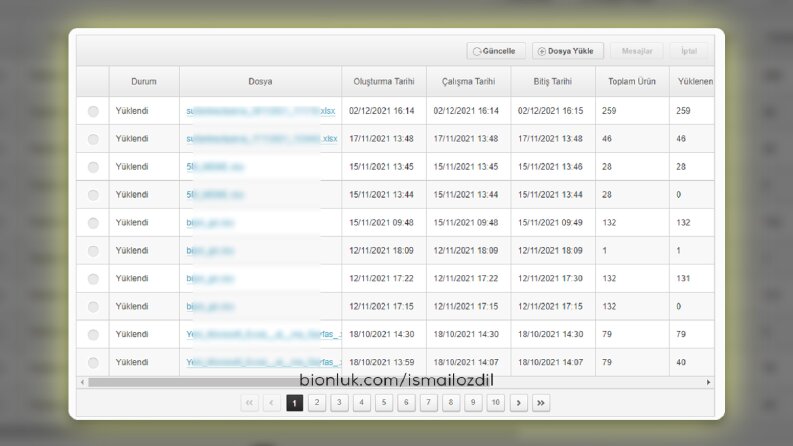Click Yüklendi status in 02/12/2021 row

pyautogui.click(x=131, y=111)
